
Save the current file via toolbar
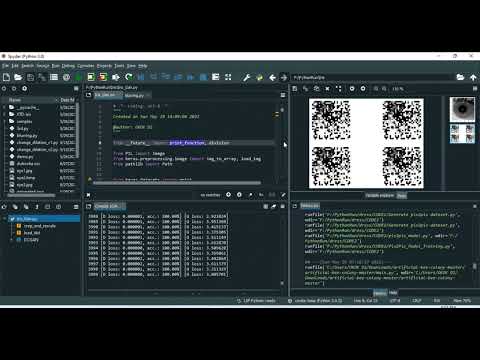tap(30, 77)
